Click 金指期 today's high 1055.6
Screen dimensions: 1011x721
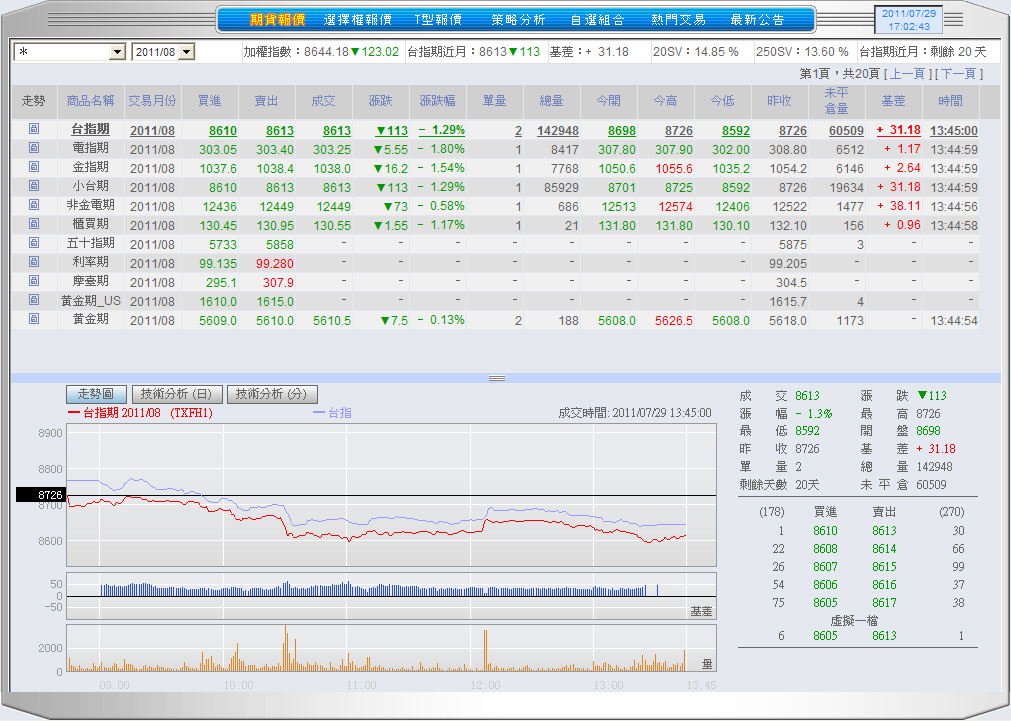(674, 169)
